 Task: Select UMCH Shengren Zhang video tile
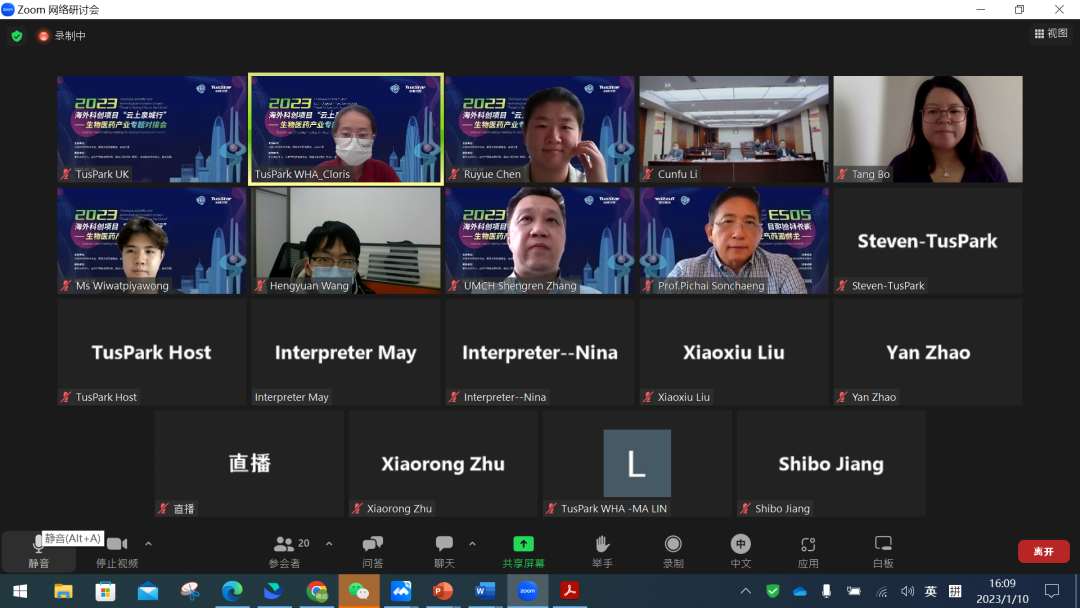(540, 240)
